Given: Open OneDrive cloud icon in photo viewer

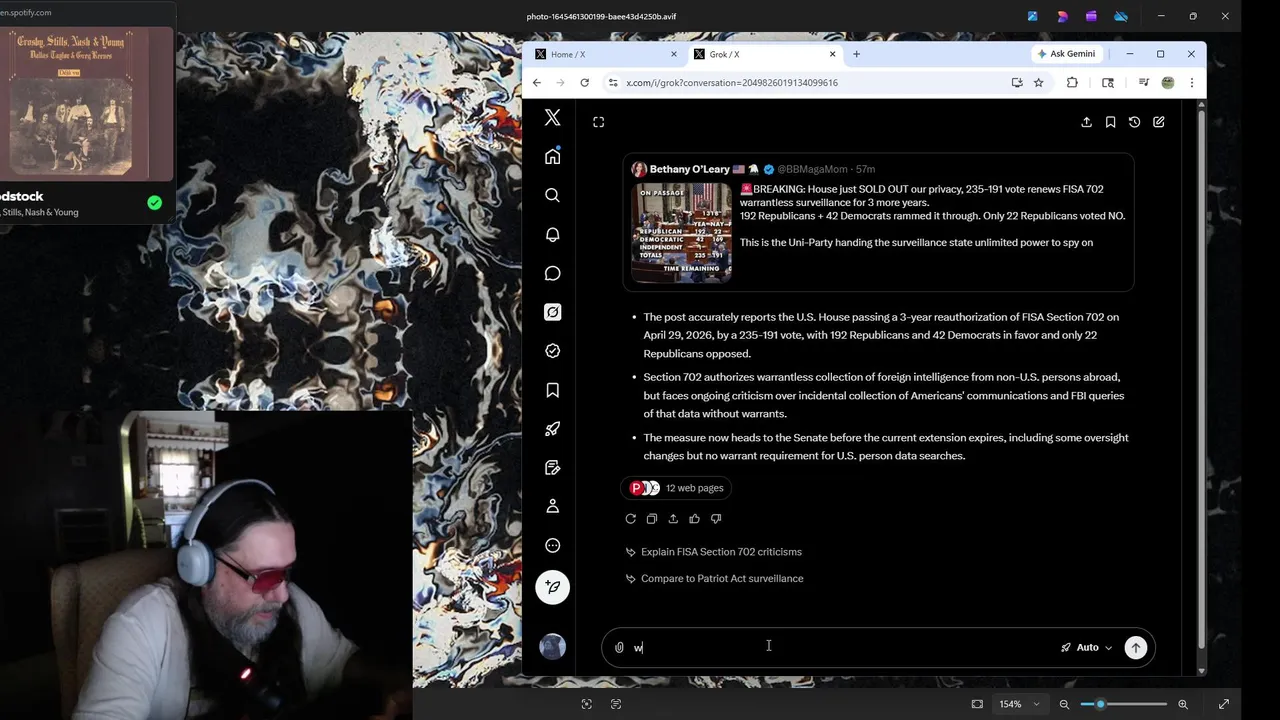Looking at the screenshot, I should [x=1121, y=16].
